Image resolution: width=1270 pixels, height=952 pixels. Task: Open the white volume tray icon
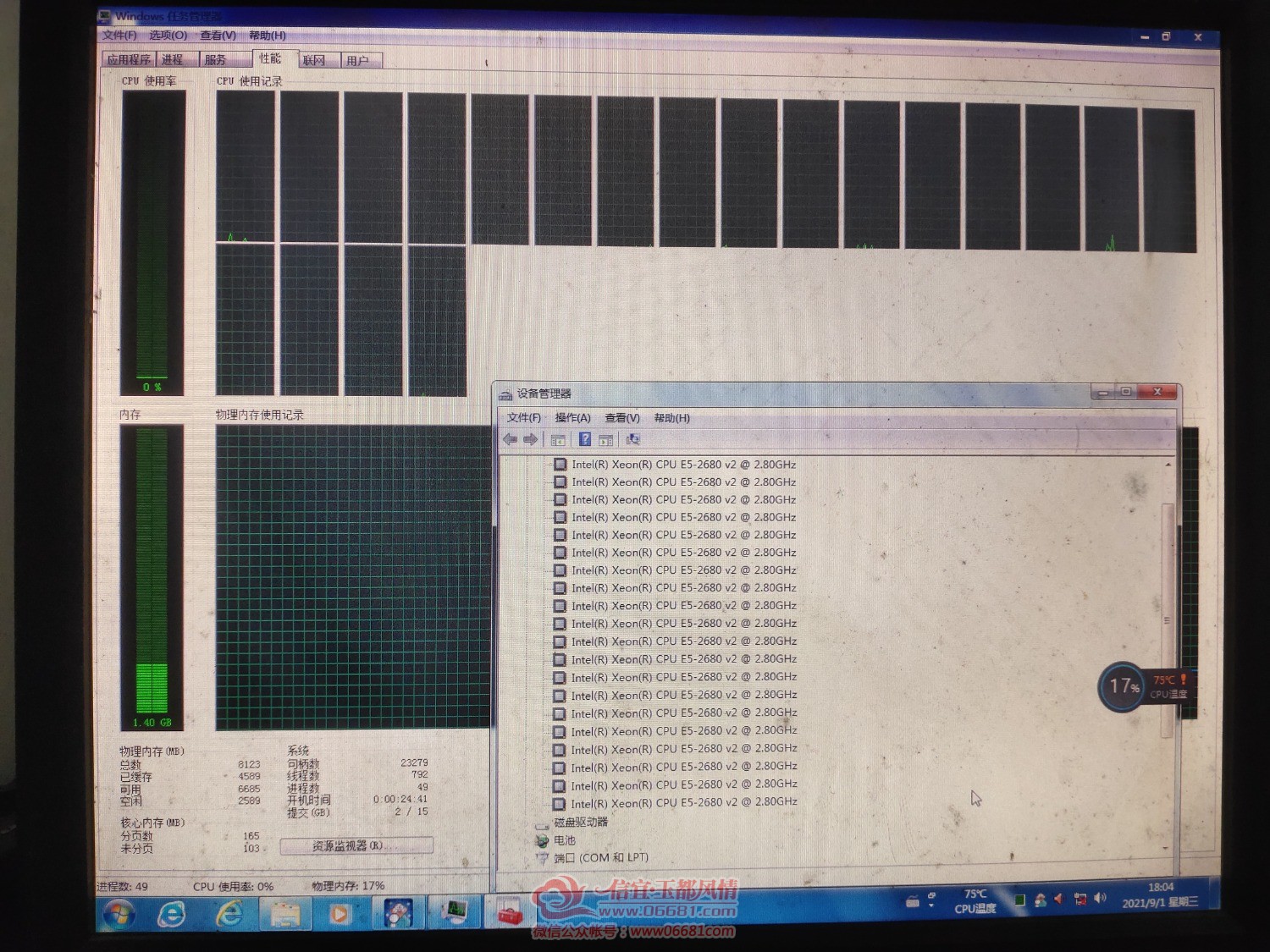pos(1100,898)
